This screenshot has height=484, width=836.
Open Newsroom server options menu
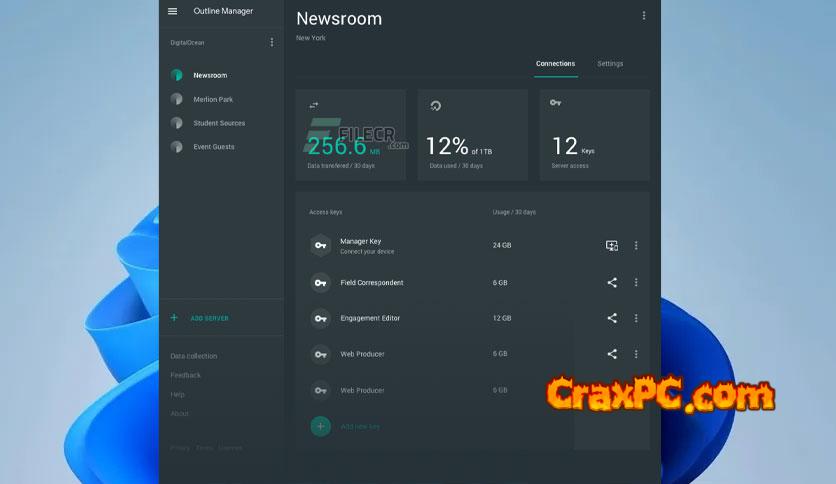(643, 16)
